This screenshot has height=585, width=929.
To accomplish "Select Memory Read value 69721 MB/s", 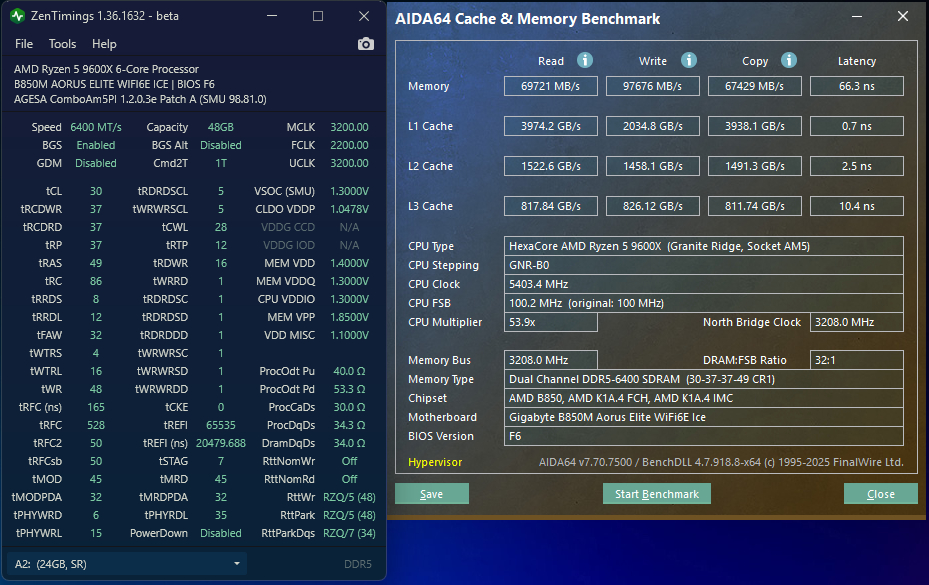I will coord(550,86).
